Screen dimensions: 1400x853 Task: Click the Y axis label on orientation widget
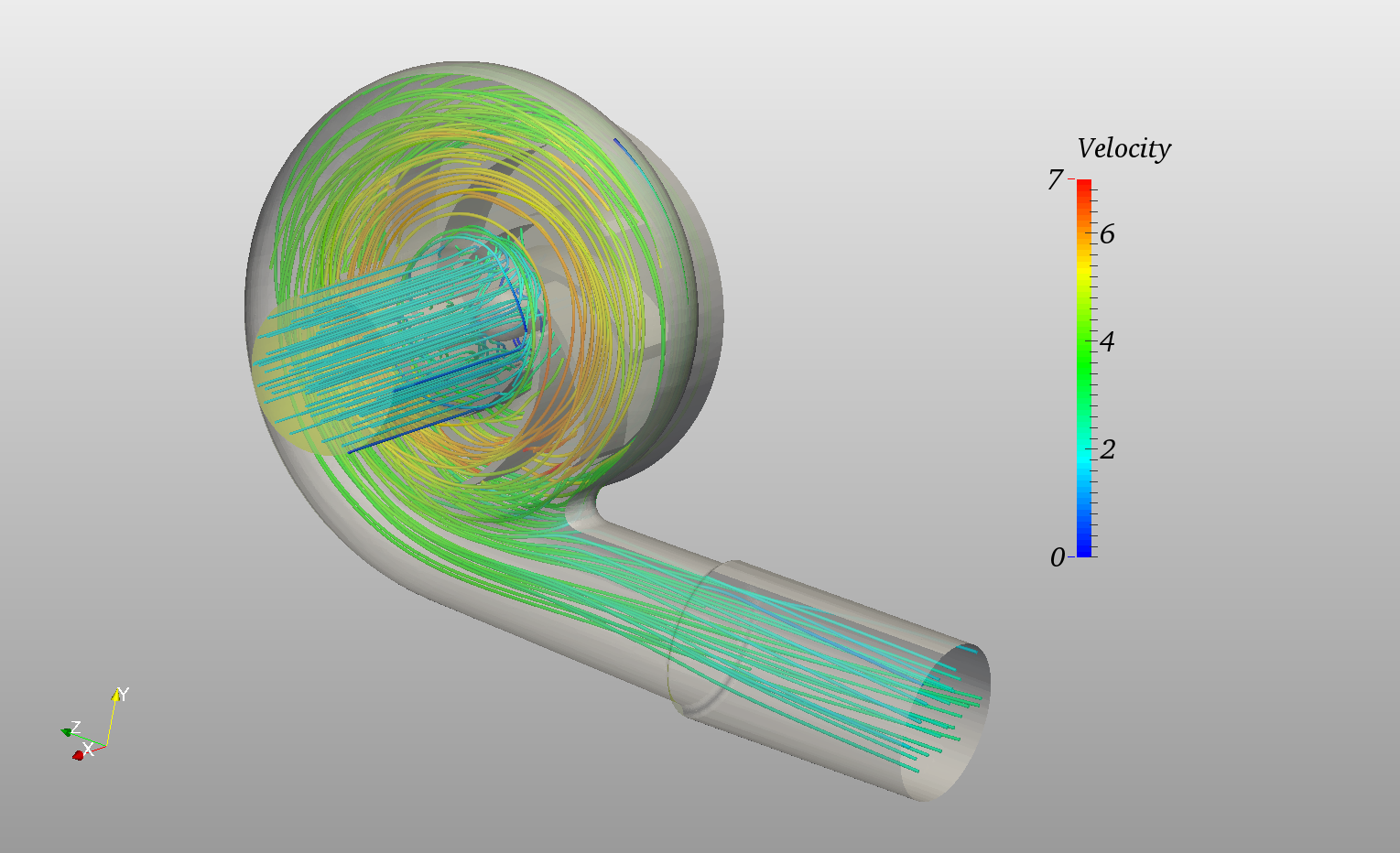124,695
